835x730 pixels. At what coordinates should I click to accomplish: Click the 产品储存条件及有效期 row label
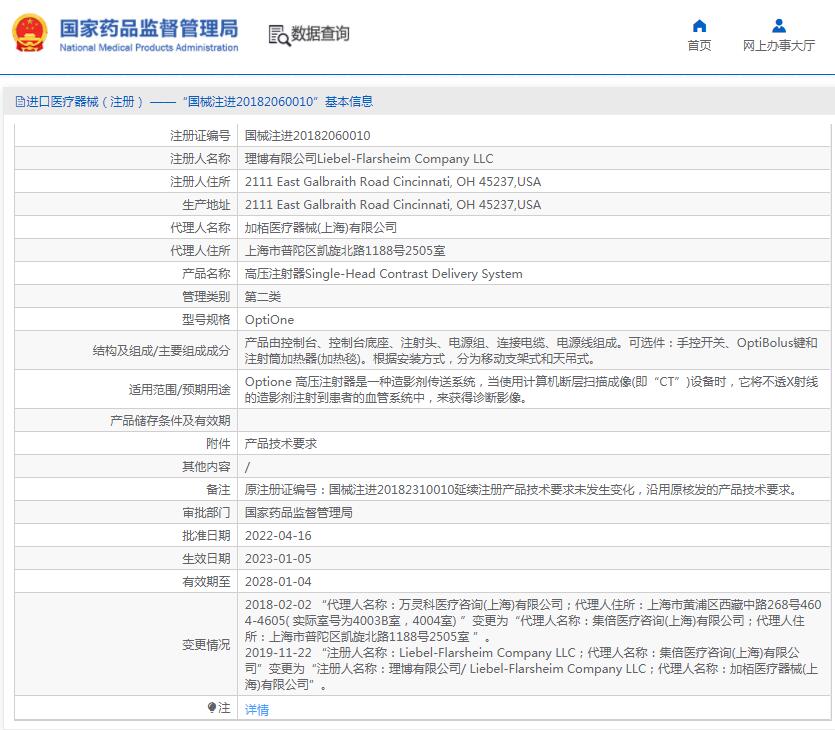coord(170,421)
